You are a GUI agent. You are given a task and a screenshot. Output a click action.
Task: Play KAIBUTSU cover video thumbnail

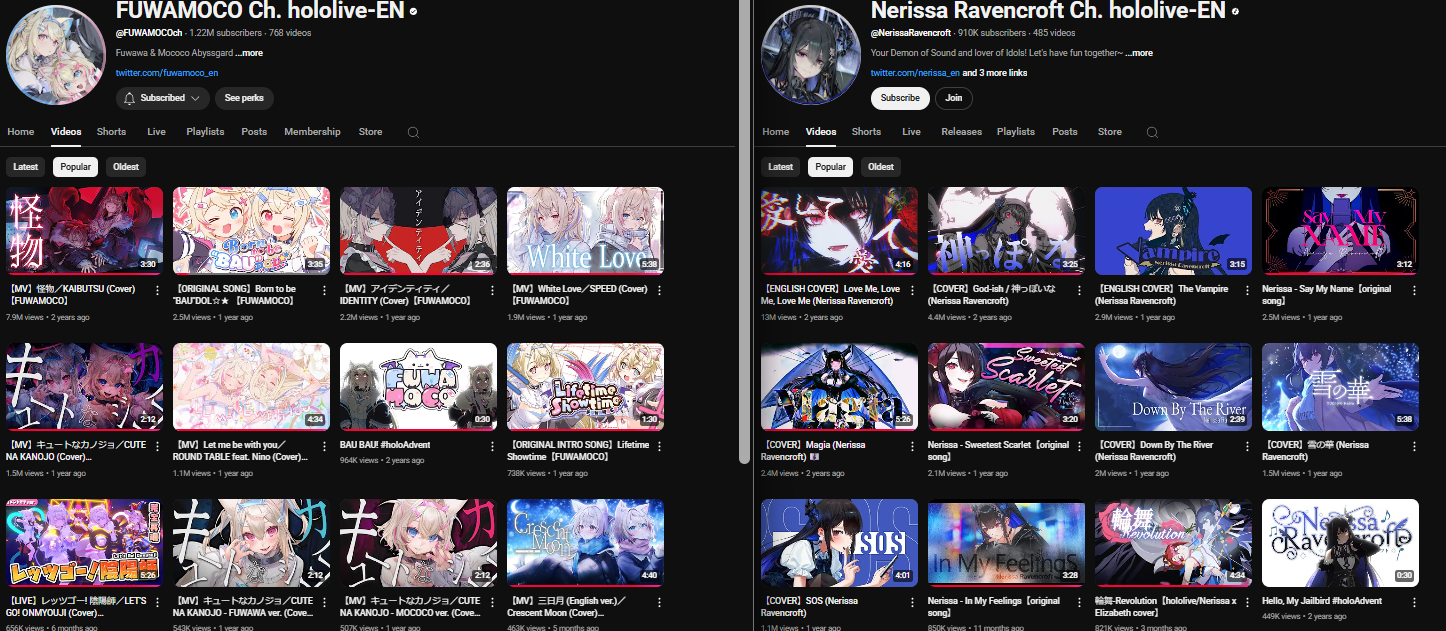tap(84, 231)
